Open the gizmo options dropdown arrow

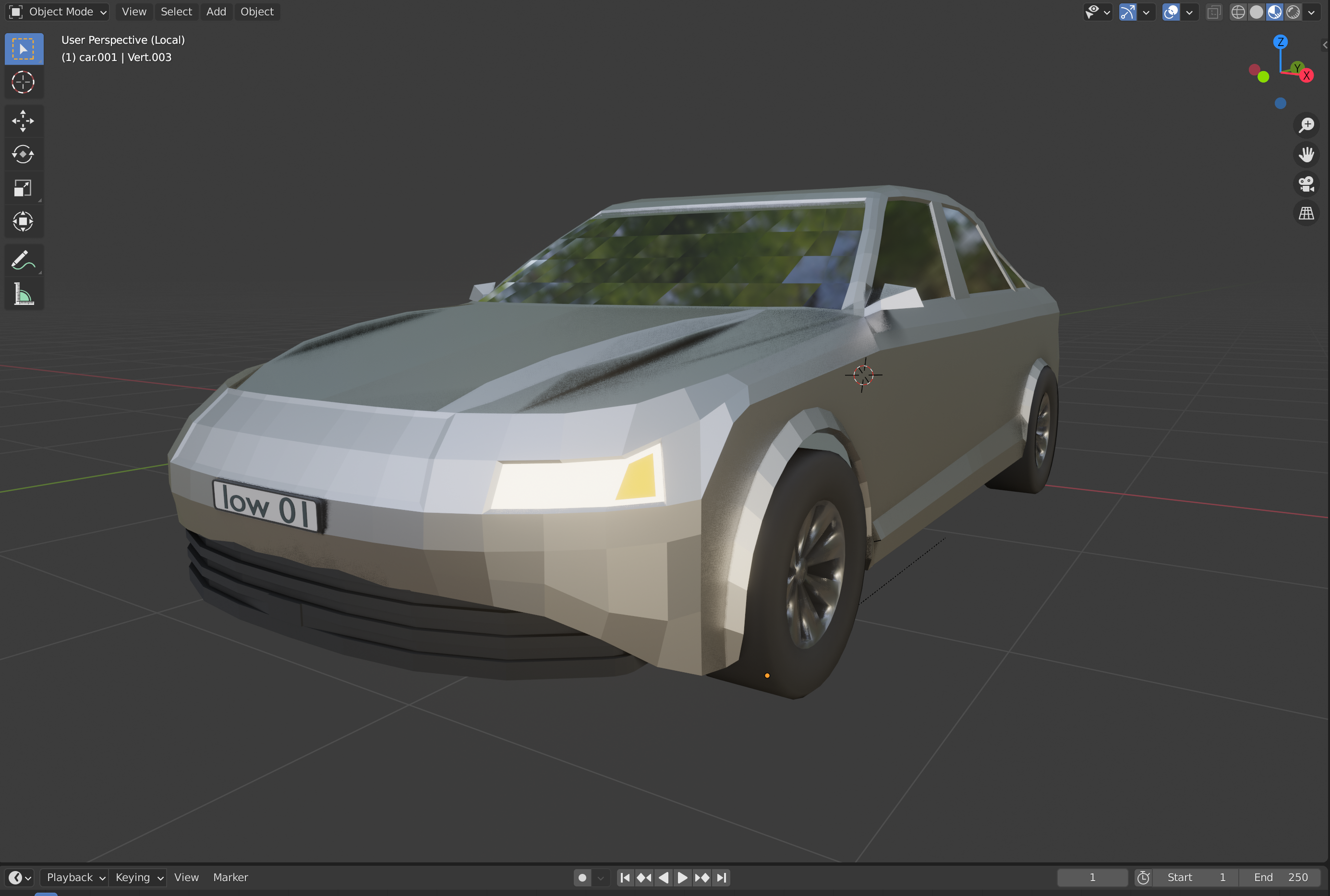point(1146,12)
